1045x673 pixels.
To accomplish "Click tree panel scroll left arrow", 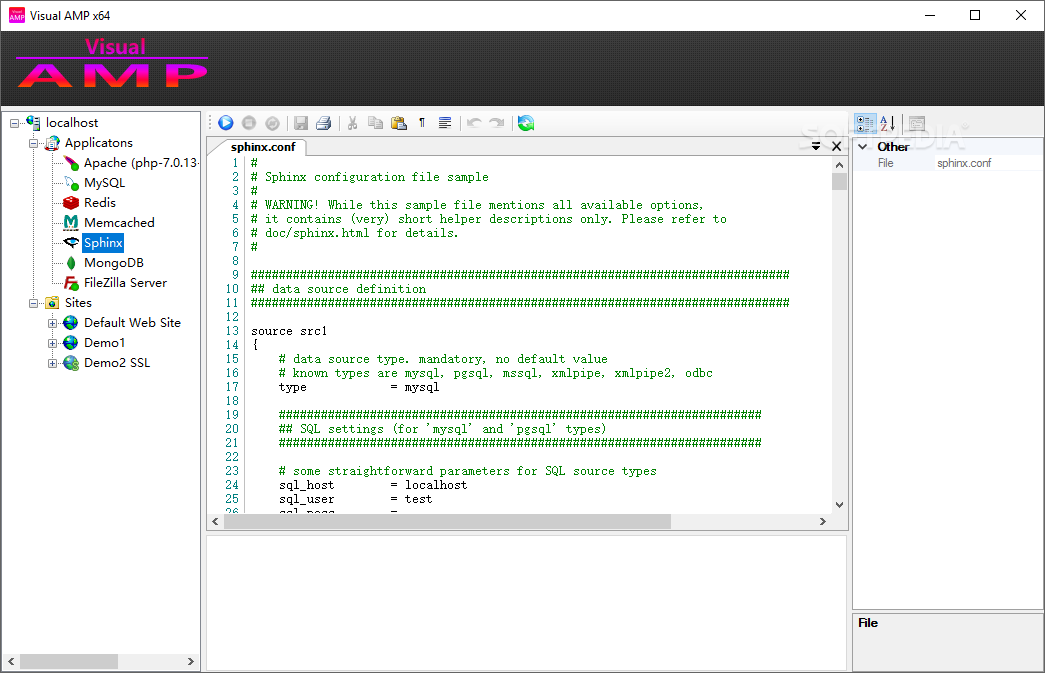I will tap(11, 662).
